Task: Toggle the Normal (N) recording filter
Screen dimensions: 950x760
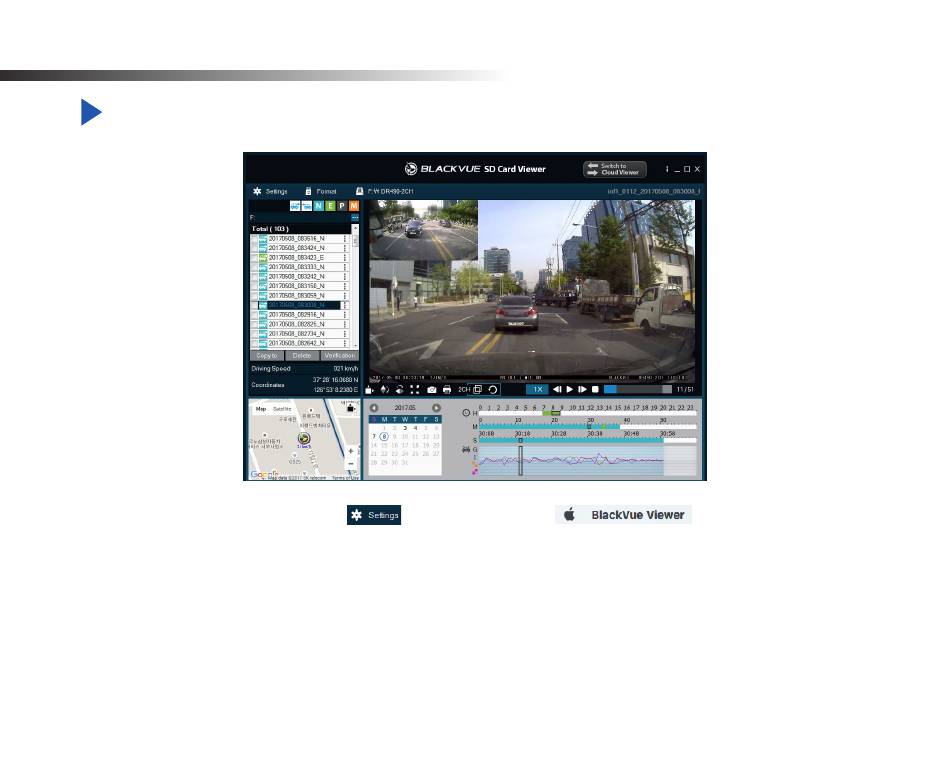Action: tap(319, 206)
